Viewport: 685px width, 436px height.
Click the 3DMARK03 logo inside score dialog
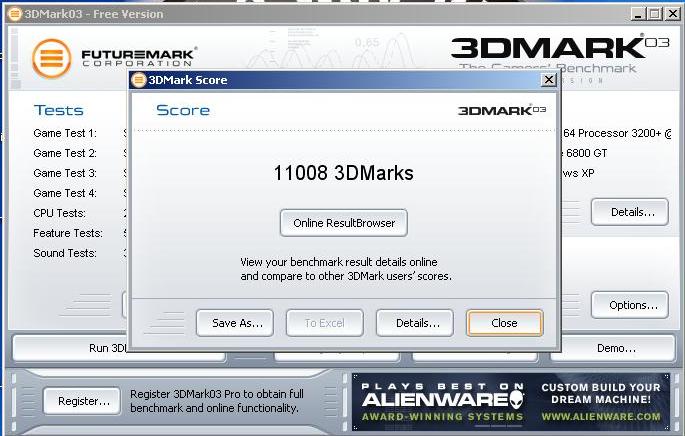click(x=502, y=110)
